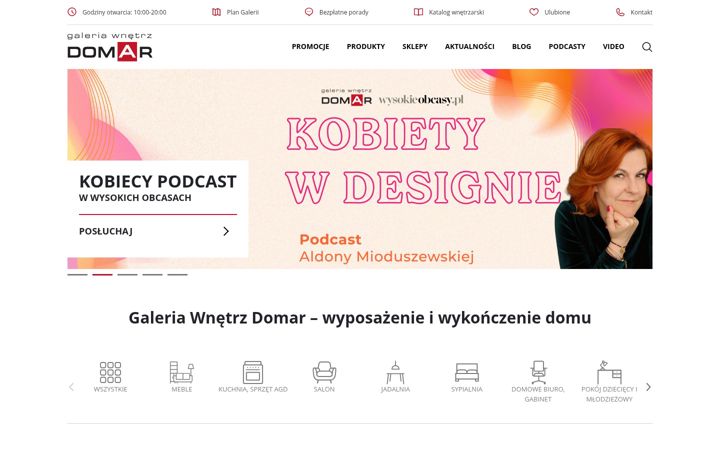Click the map icon for Plan Galerii
Screen dimensions: 720x450
tap(216, 12)
